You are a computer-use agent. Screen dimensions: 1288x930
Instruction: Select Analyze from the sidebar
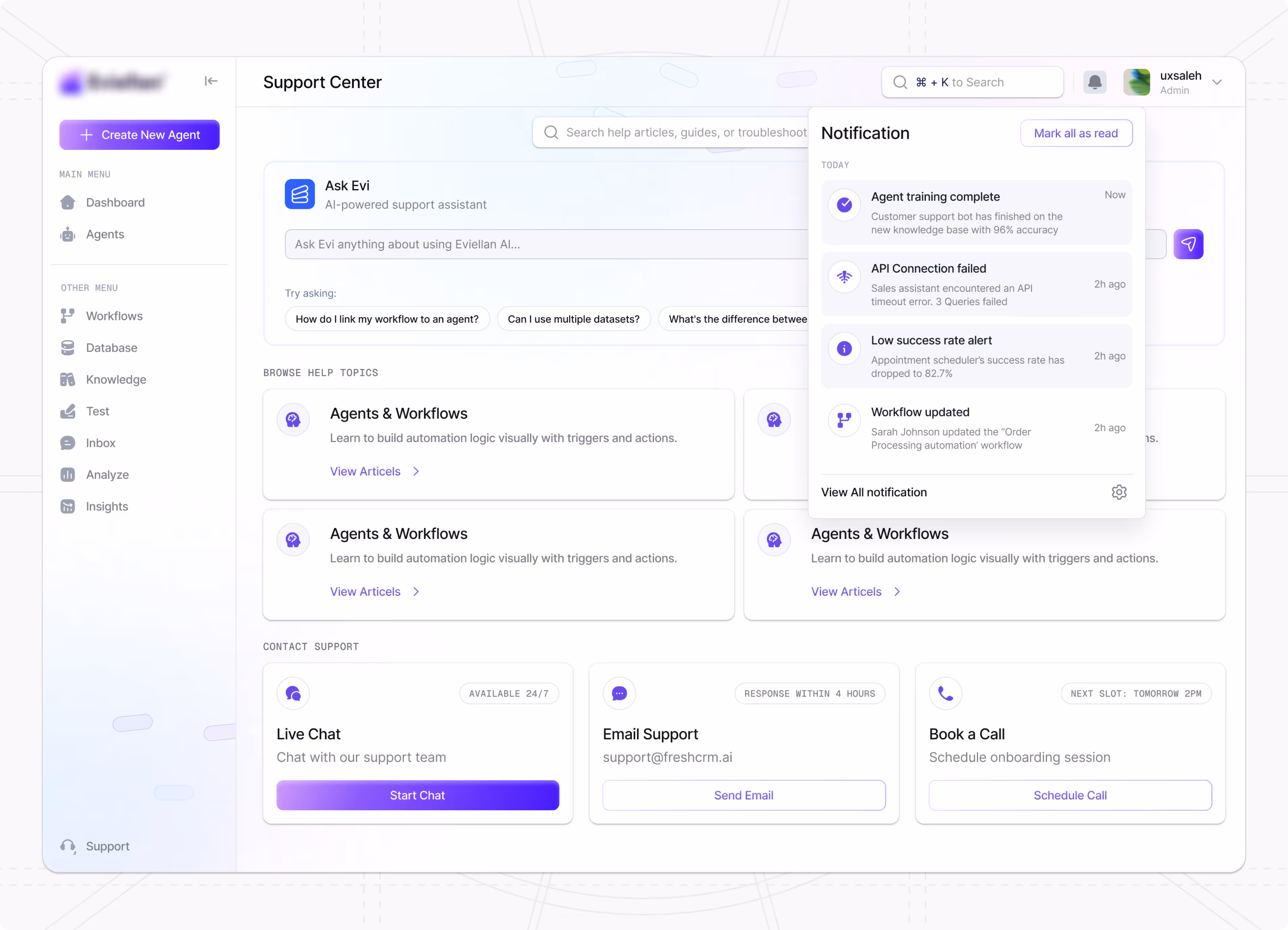[107, 475]
